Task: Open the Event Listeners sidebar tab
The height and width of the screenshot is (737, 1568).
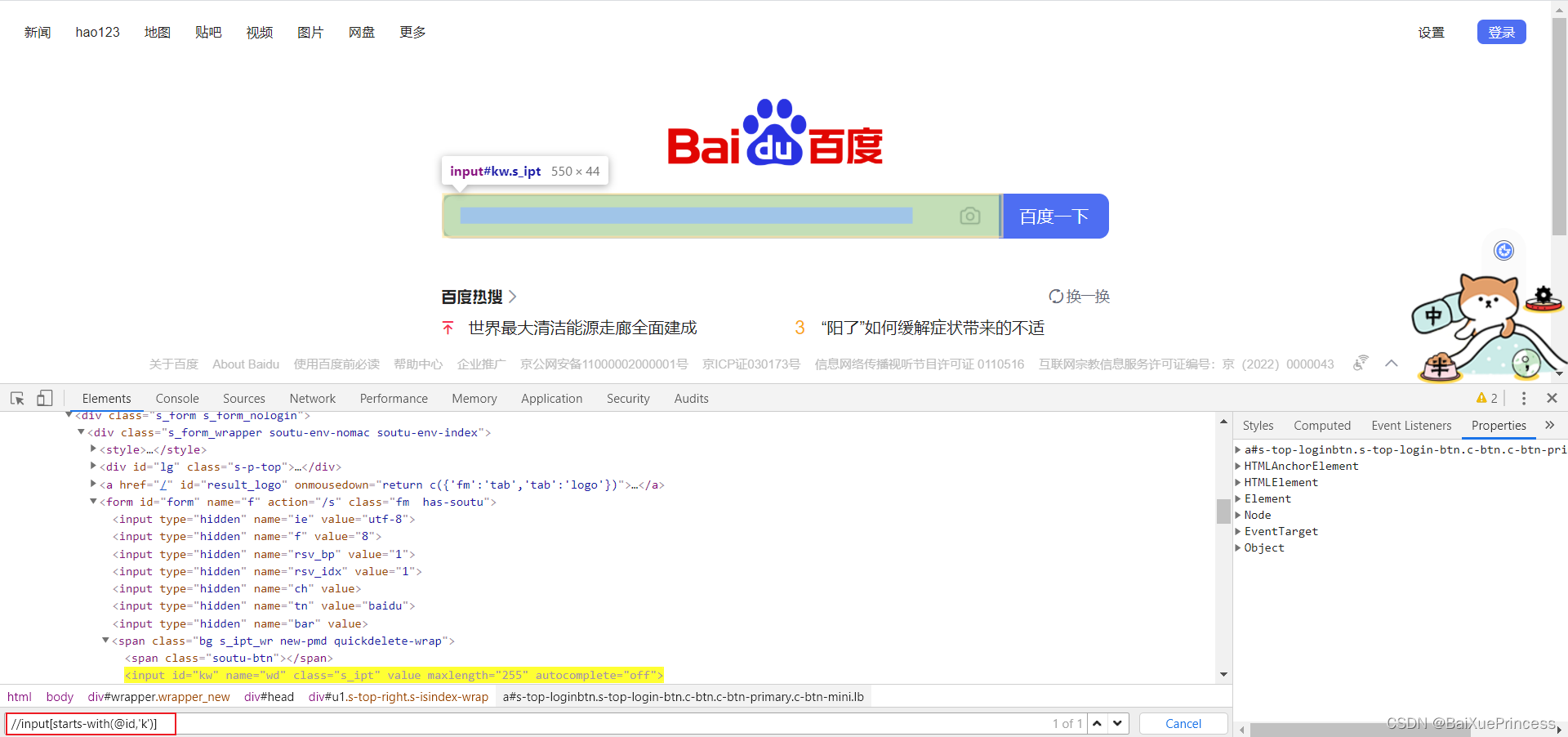Action: pos(1411,425)
